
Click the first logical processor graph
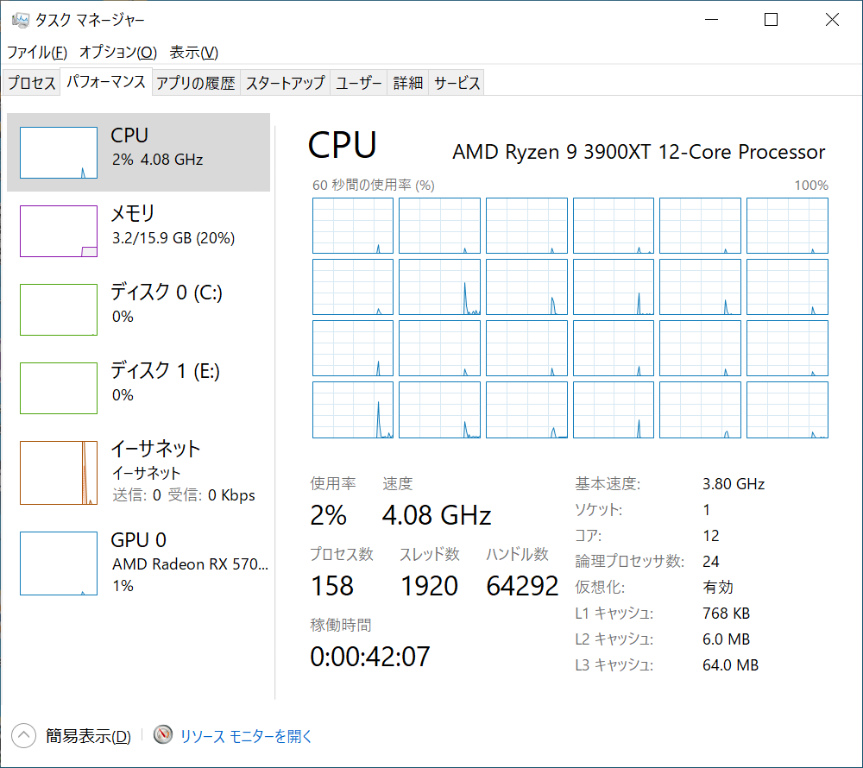pos(353,225)
